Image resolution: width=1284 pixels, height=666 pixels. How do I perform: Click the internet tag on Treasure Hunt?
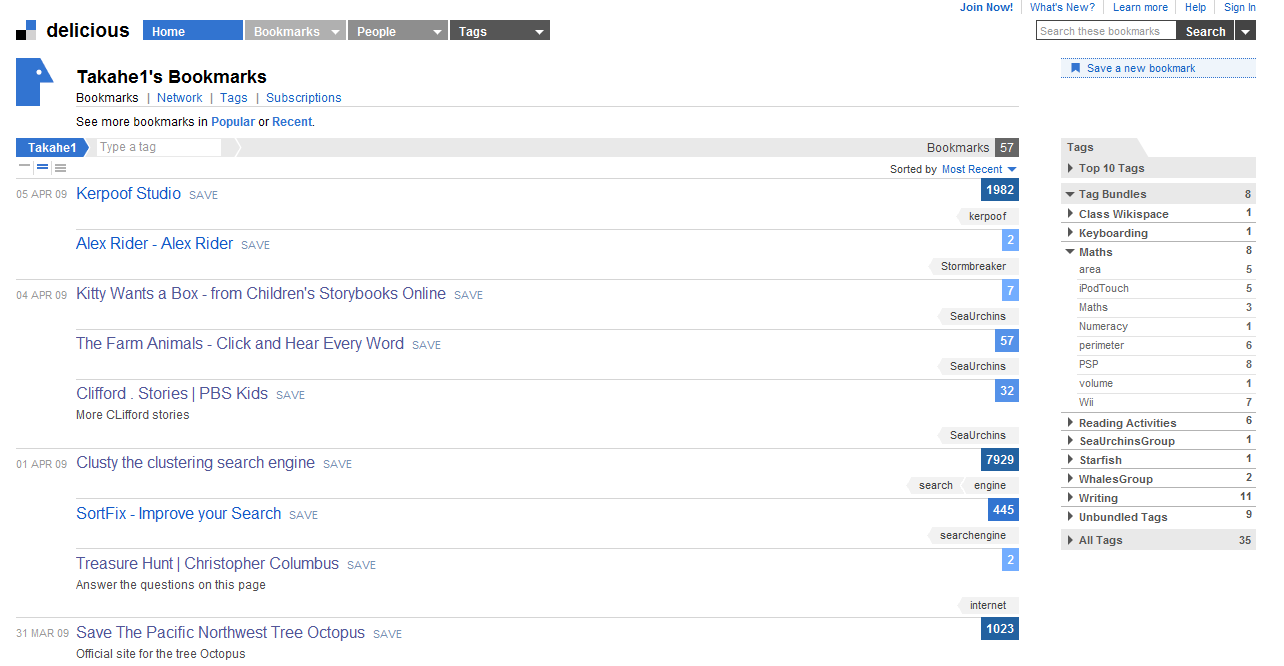click(x=988, y=605)
